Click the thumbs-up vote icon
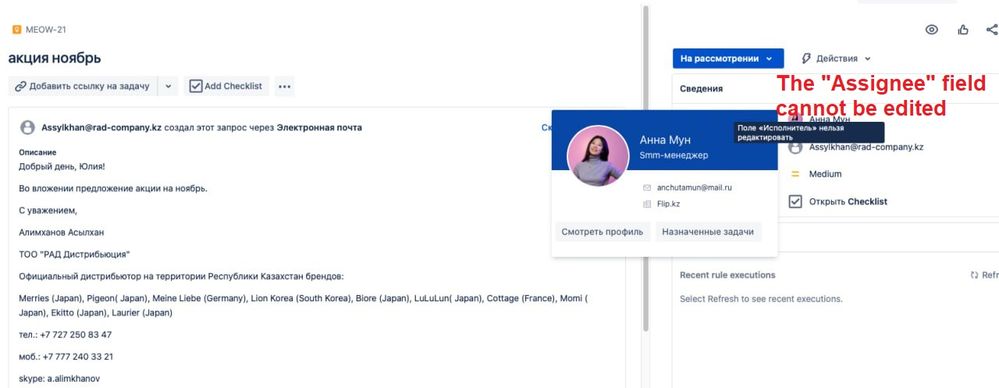This screenshot has height=388, width=999. coord(963,29)
